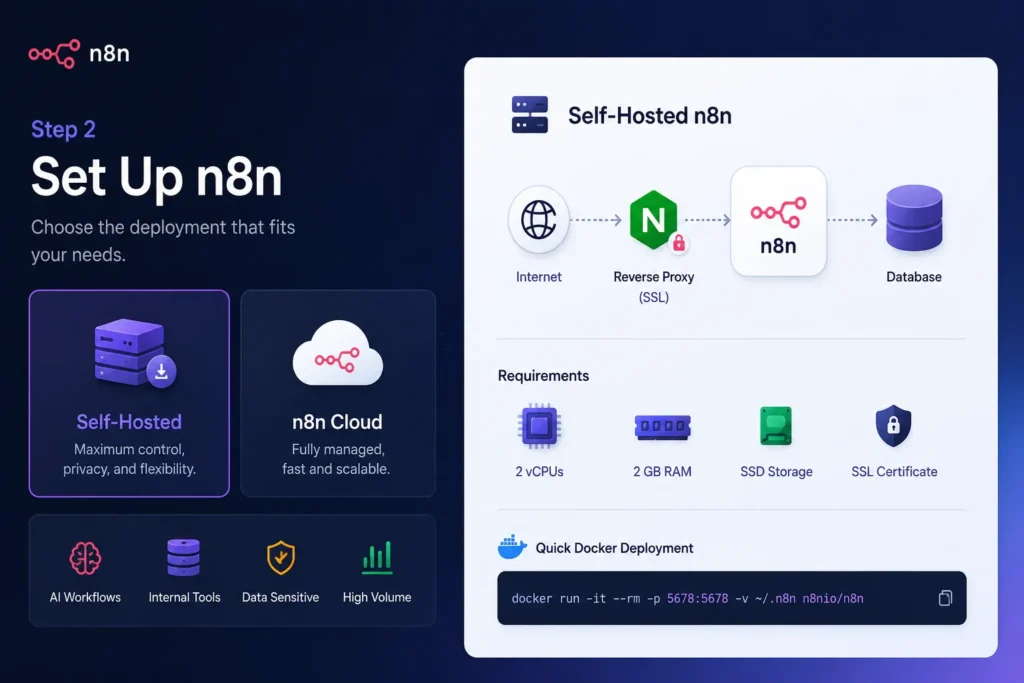Click the n8n cloud icon
Viewport: 1024px width, 683px height.
coord(338,353)
